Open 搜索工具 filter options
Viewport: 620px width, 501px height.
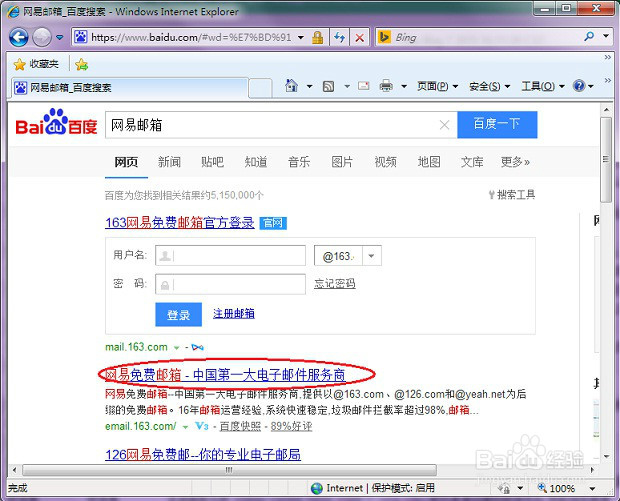(512, 195)
